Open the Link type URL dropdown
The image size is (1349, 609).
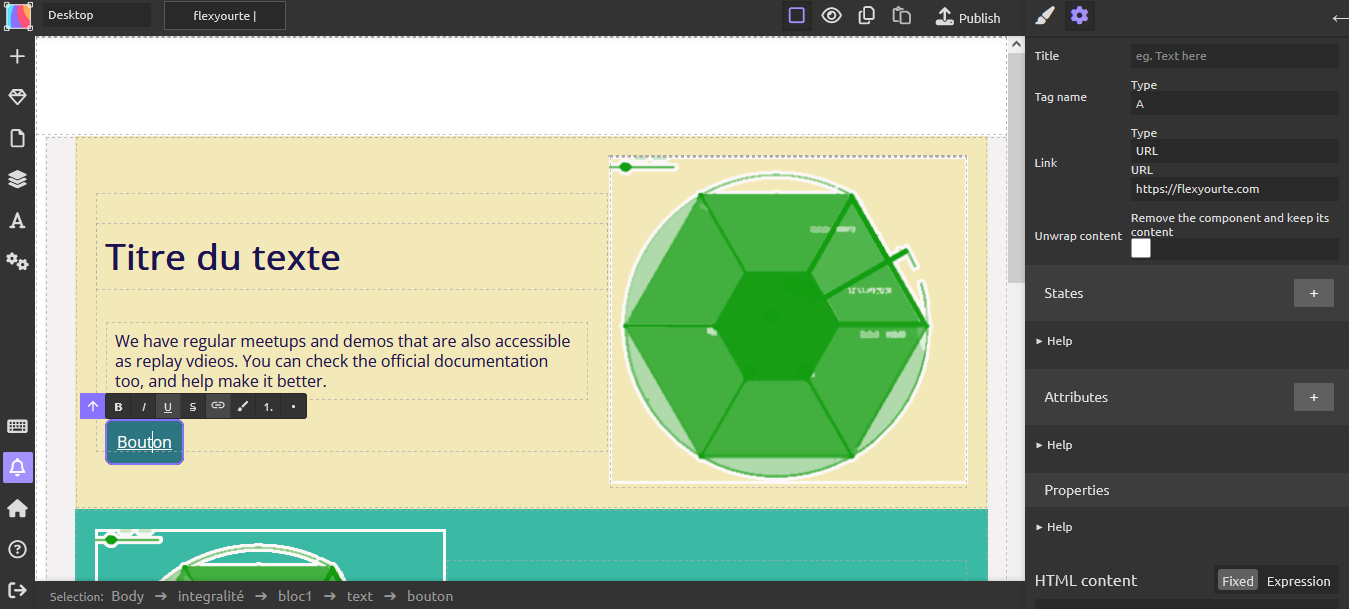(x=1235, y=151)
